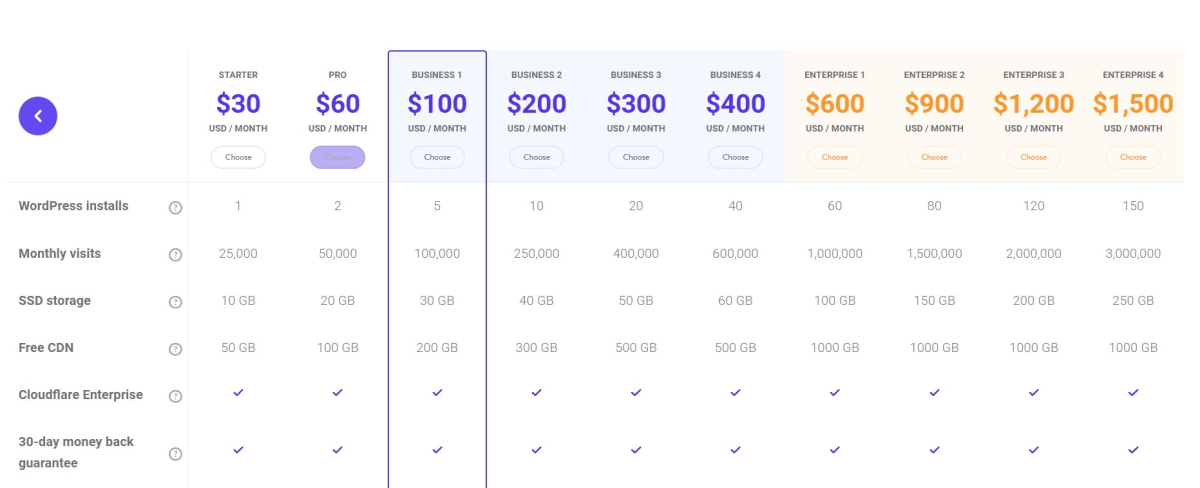
Task: Open WordPress installs help tooltip icon
Action: coord(175,207)
